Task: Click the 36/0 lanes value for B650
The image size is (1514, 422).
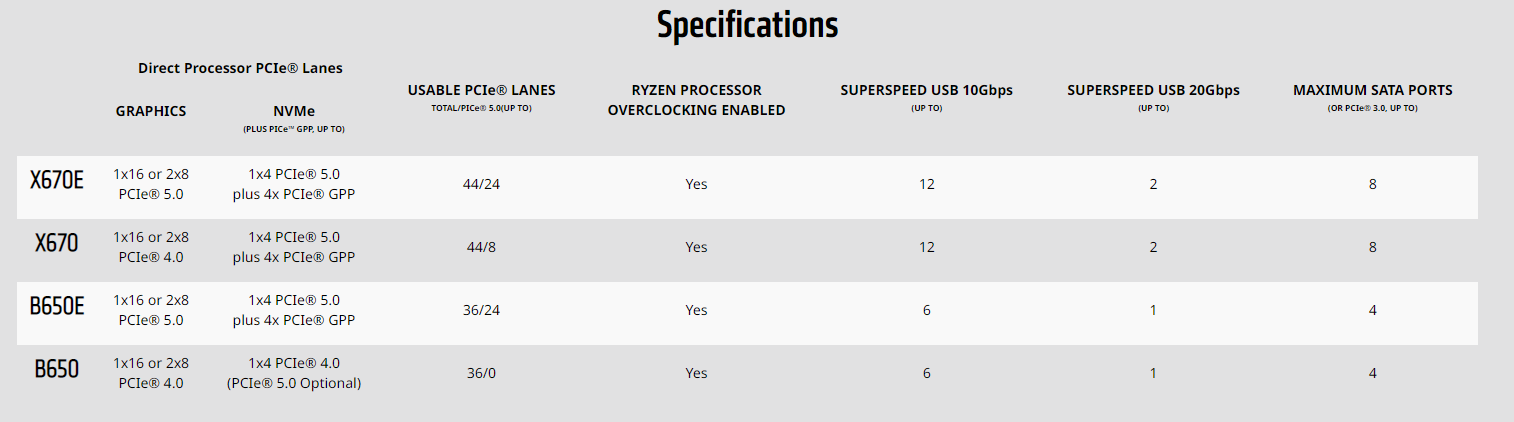Action: [481, 373]
